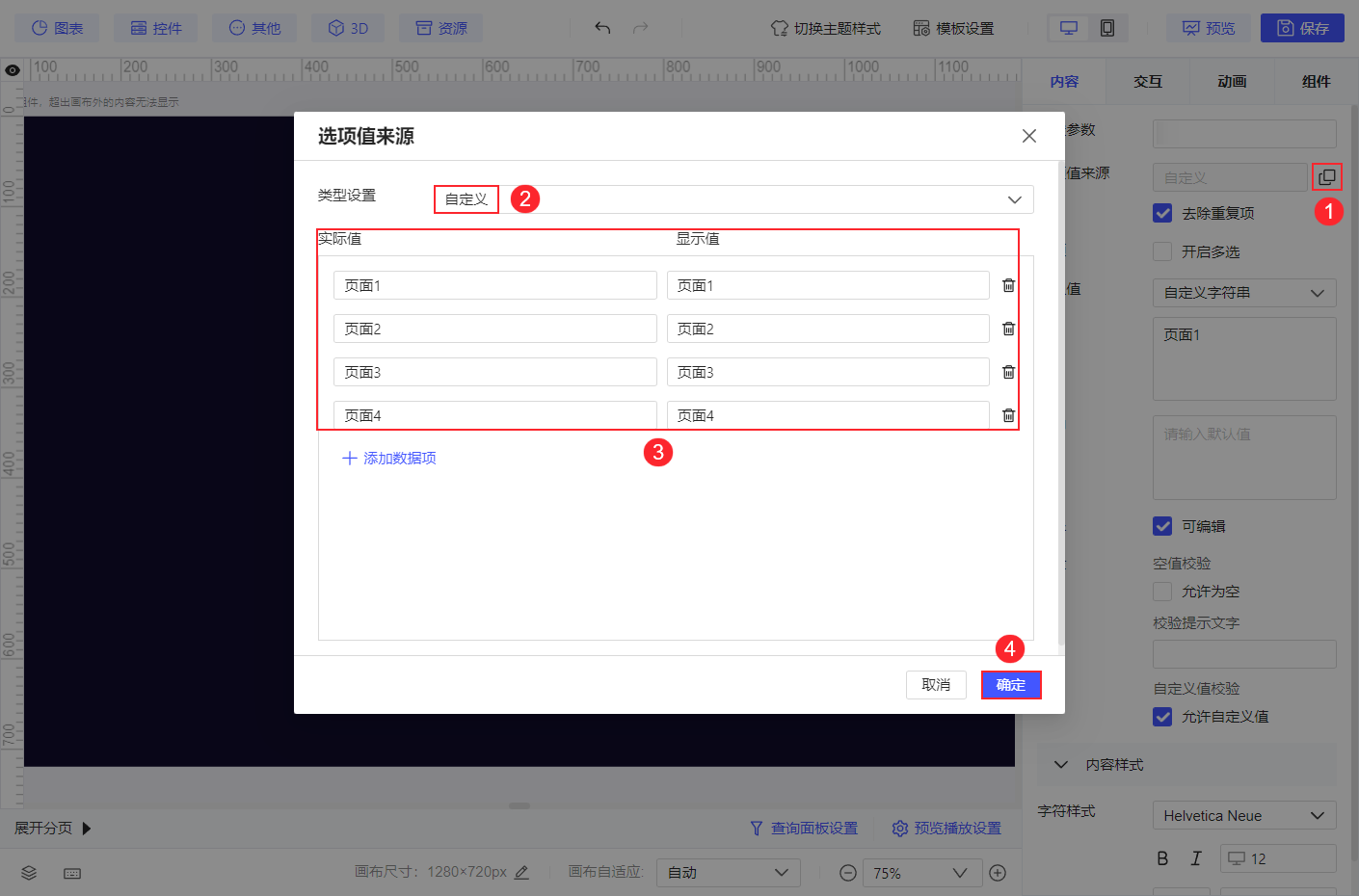Click the undo arrow icon
The image size is (1359, 896).
tap(602, 28)
